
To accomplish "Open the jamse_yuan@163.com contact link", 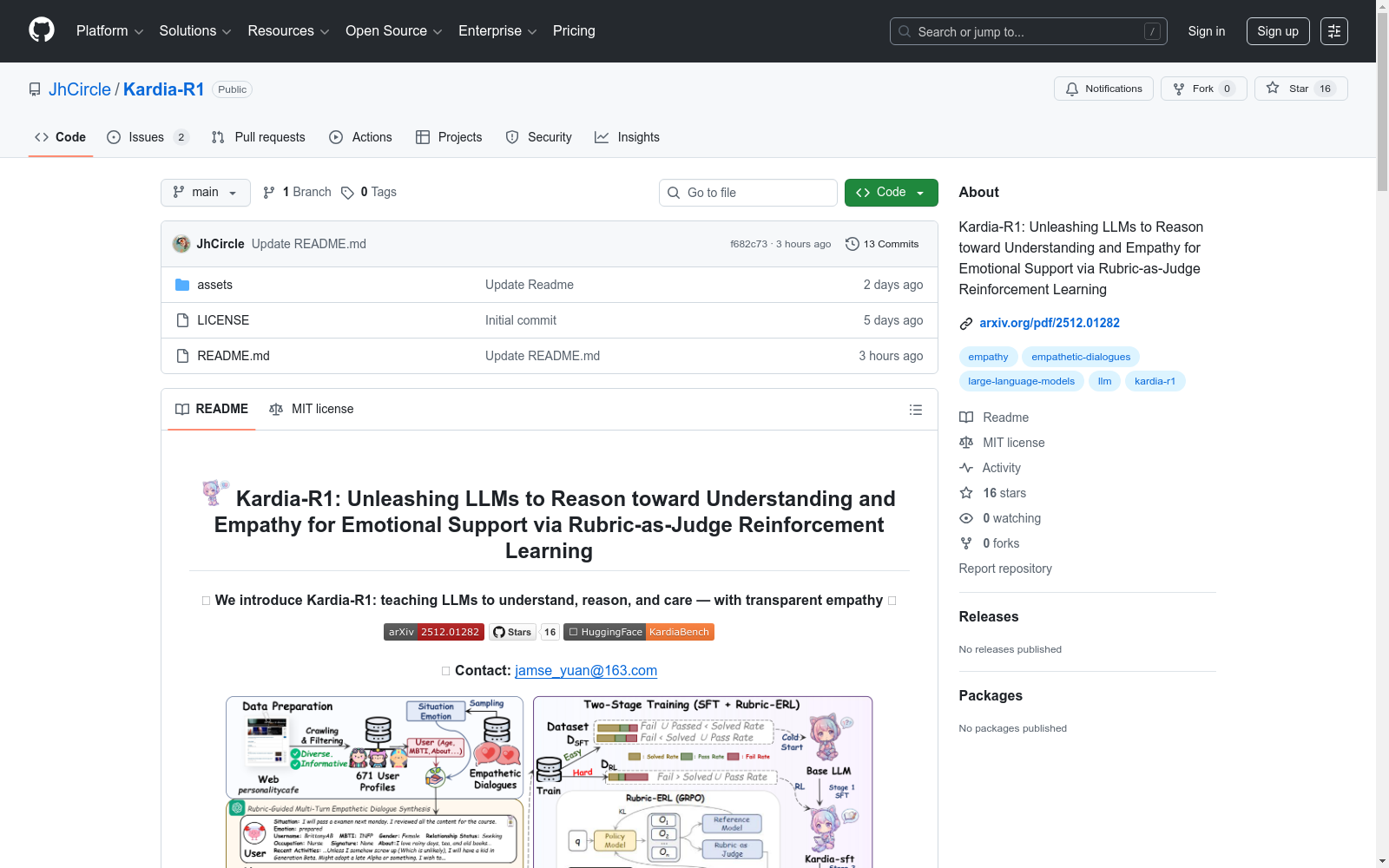I will point(586,670).
